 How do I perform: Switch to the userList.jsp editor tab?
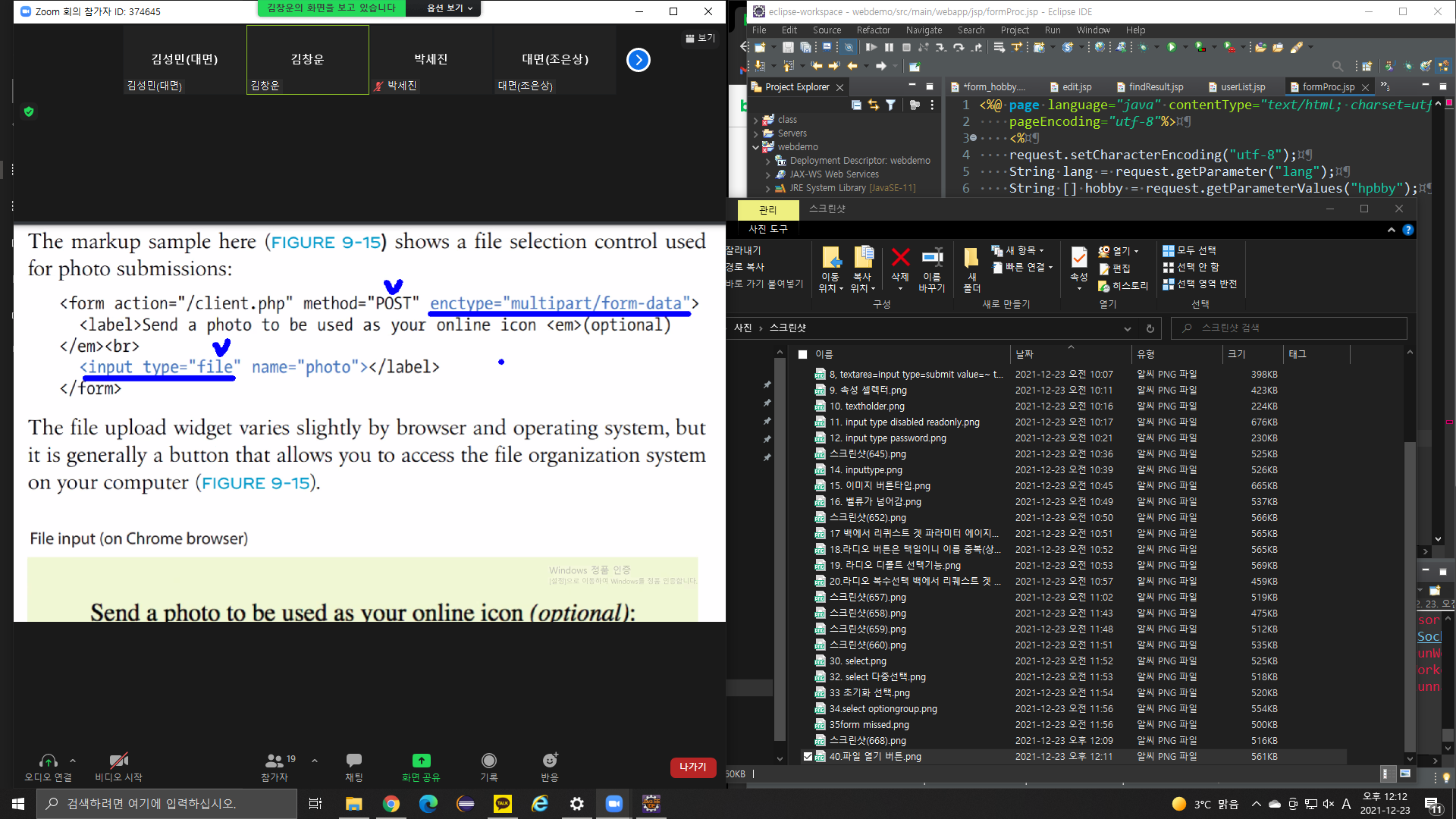[x=1242, y=87]
